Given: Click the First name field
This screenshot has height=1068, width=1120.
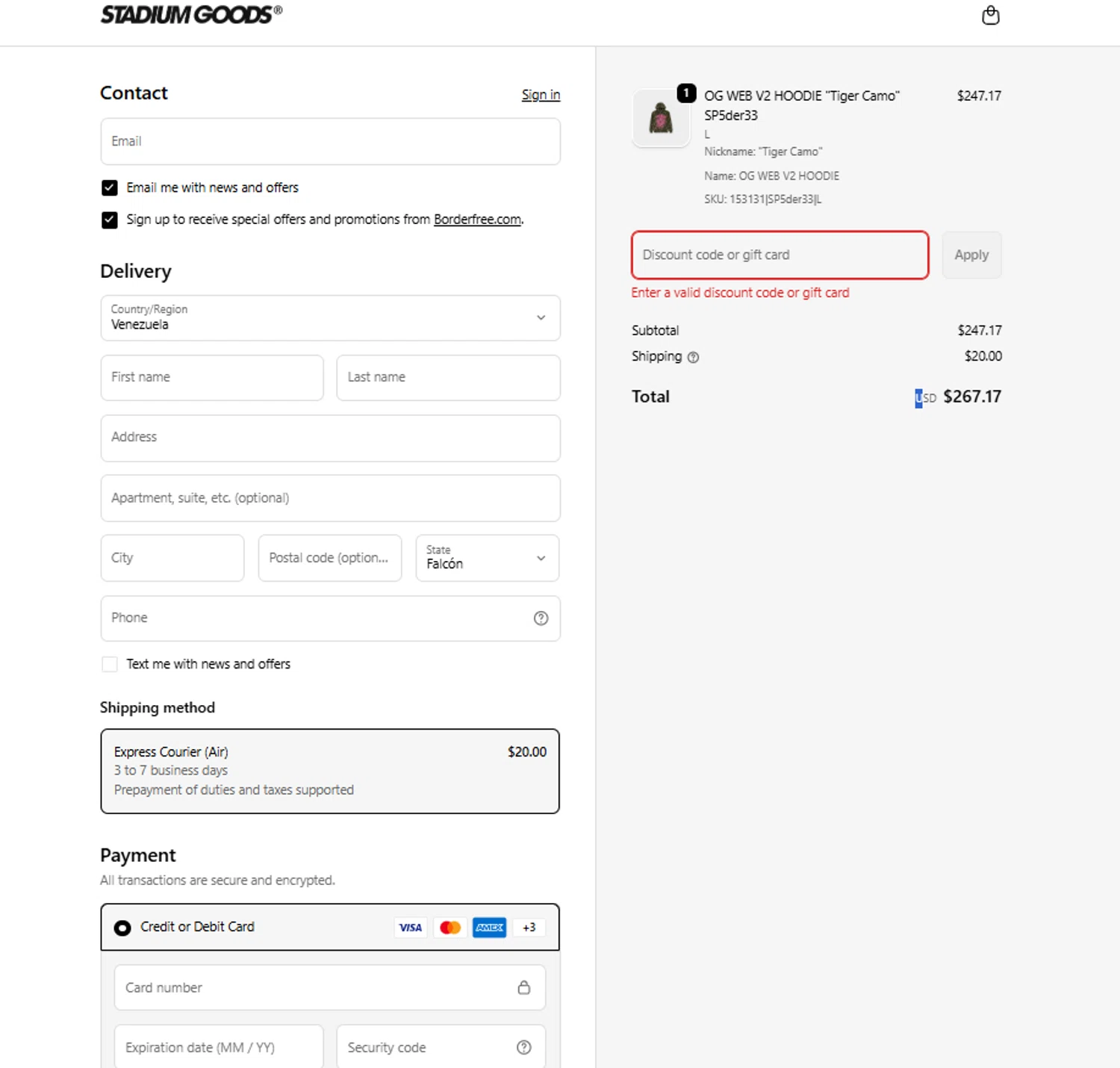Looking at the screenshot, I should [x=212, y=378].
